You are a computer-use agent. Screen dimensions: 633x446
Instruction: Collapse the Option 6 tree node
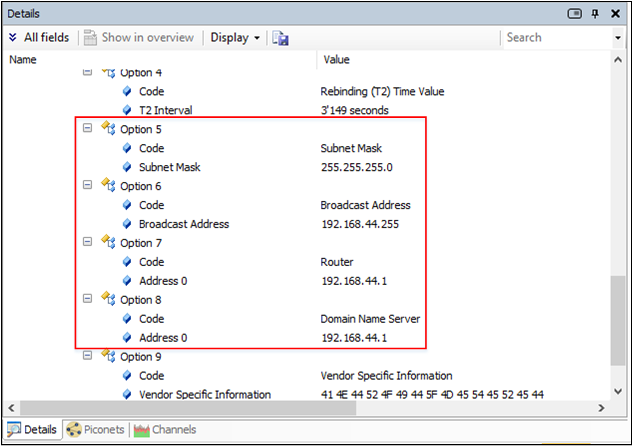(87, 185)
